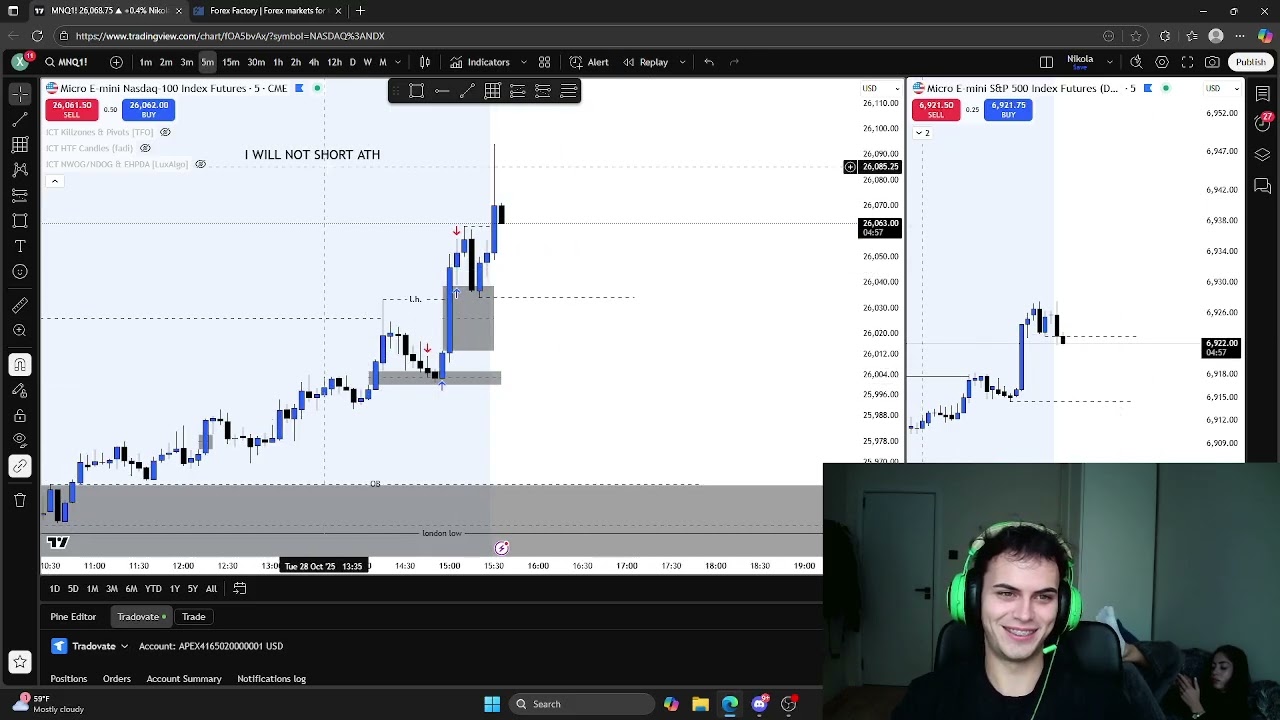Collapse the Nasdaq chart indicator legend

point(55,181)
